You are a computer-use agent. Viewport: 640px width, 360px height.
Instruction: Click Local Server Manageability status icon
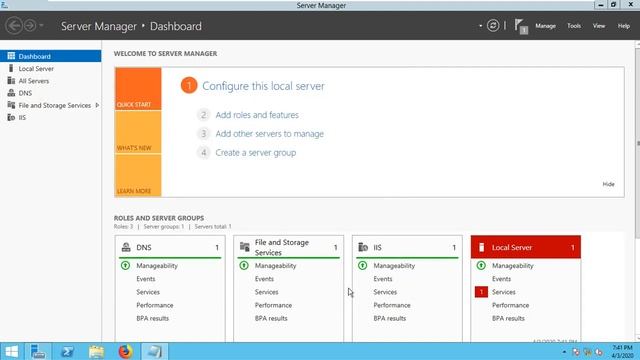(x=481, y=265)
